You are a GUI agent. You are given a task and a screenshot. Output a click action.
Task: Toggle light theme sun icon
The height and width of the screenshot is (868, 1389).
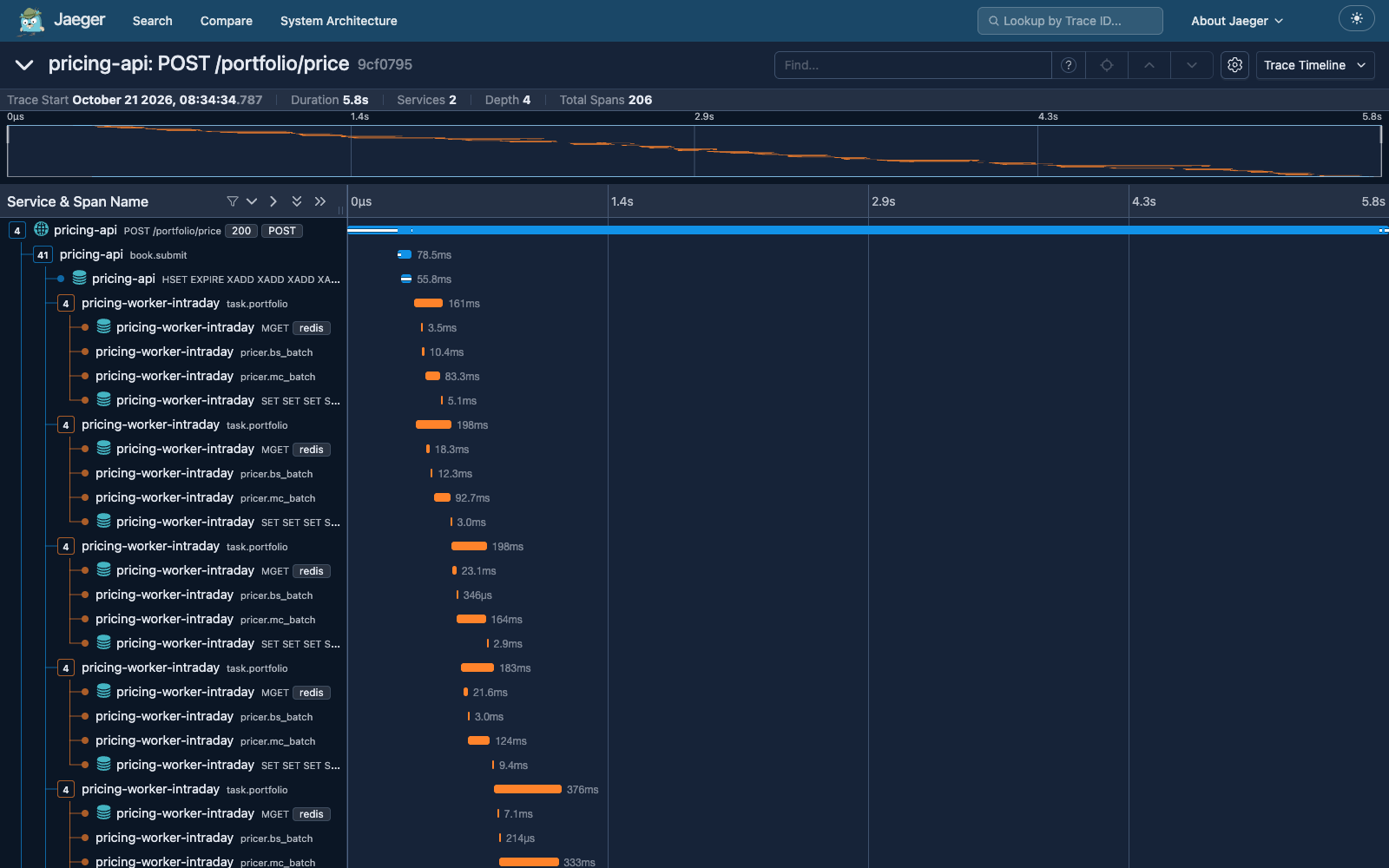point(1357,19)
